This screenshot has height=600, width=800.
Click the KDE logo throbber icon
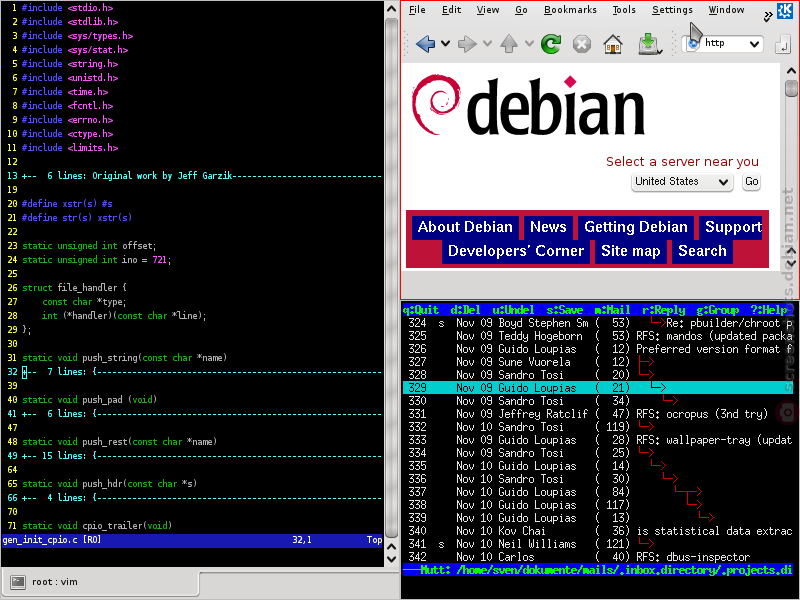pyautogui.click(x=784, y=11)
